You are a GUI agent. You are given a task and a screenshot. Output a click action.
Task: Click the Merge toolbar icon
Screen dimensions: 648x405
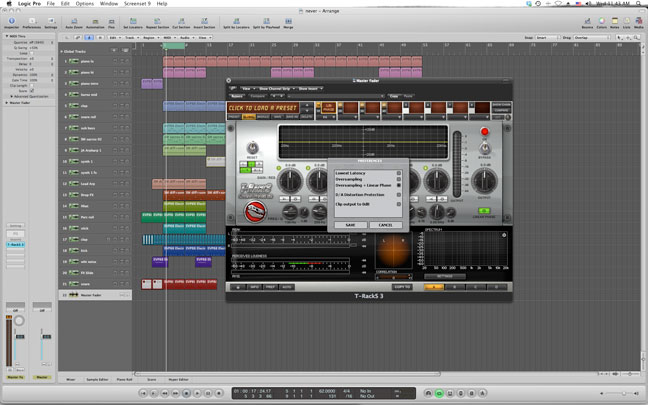[288, 22]
